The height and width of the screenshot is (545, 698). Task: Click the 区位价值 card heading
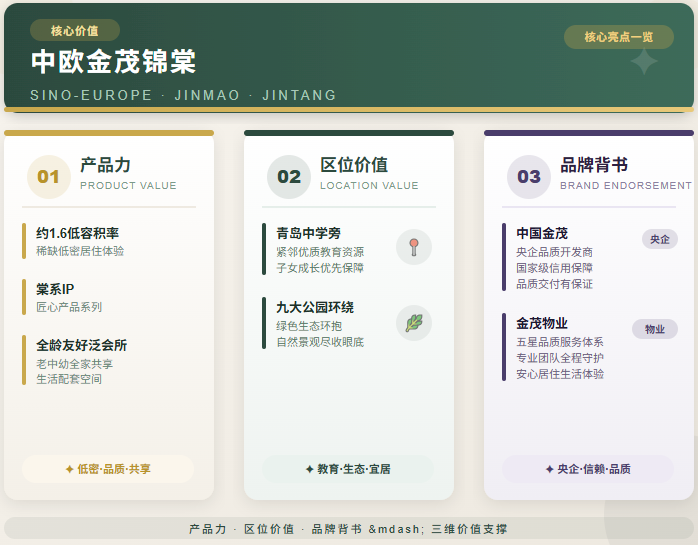click(x=354, y=165)
